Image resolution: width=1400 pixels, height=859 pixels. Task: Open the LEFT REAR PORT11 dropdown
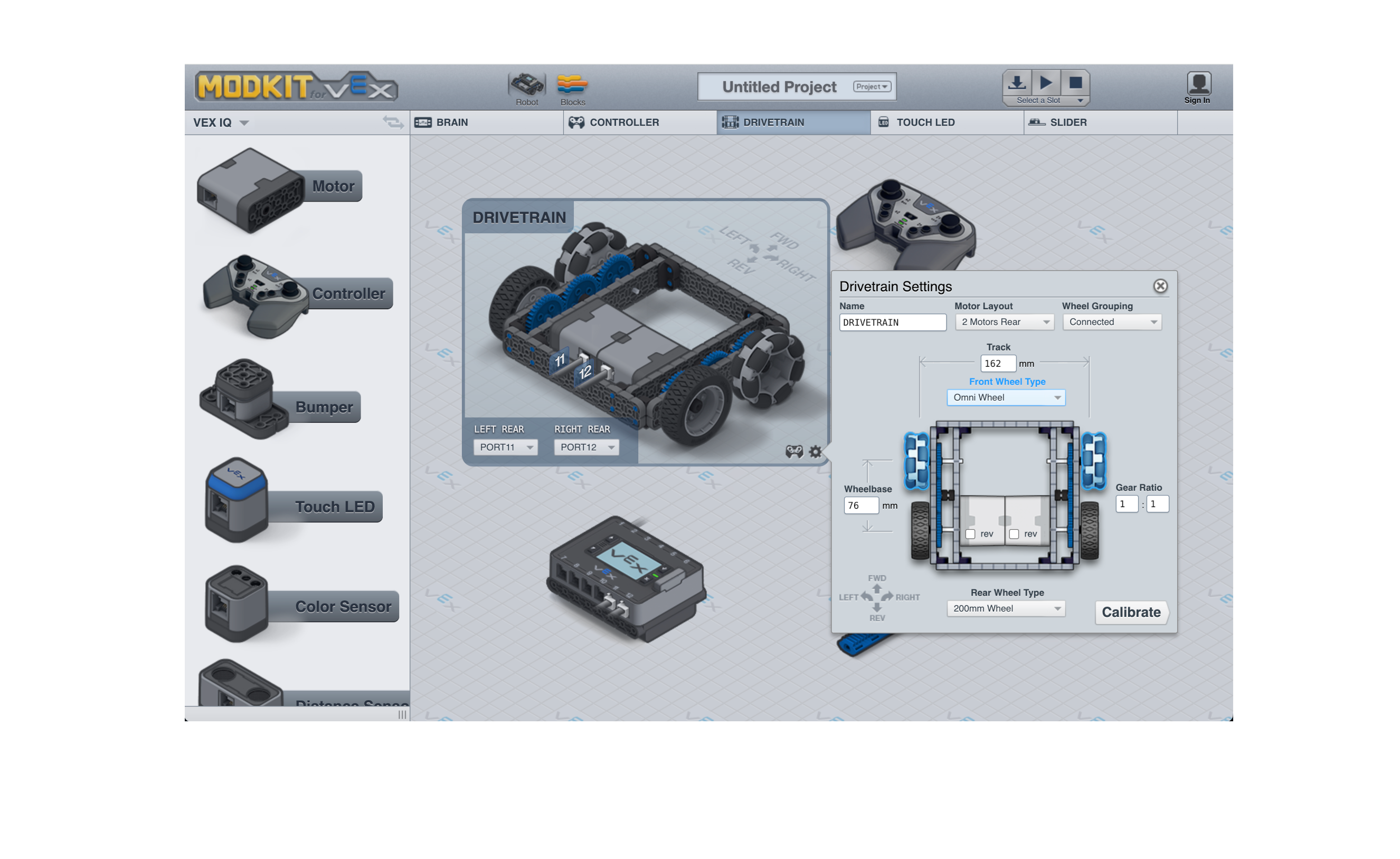[505, 447]
